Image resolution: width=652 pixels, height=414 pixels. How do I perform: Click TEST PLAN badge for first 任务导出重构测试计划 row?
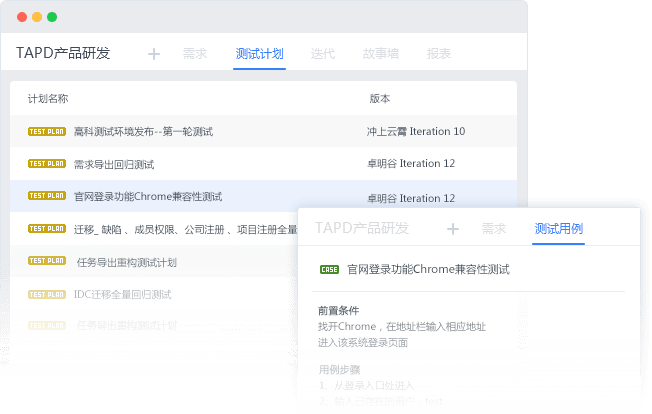[x=47, y=261]
